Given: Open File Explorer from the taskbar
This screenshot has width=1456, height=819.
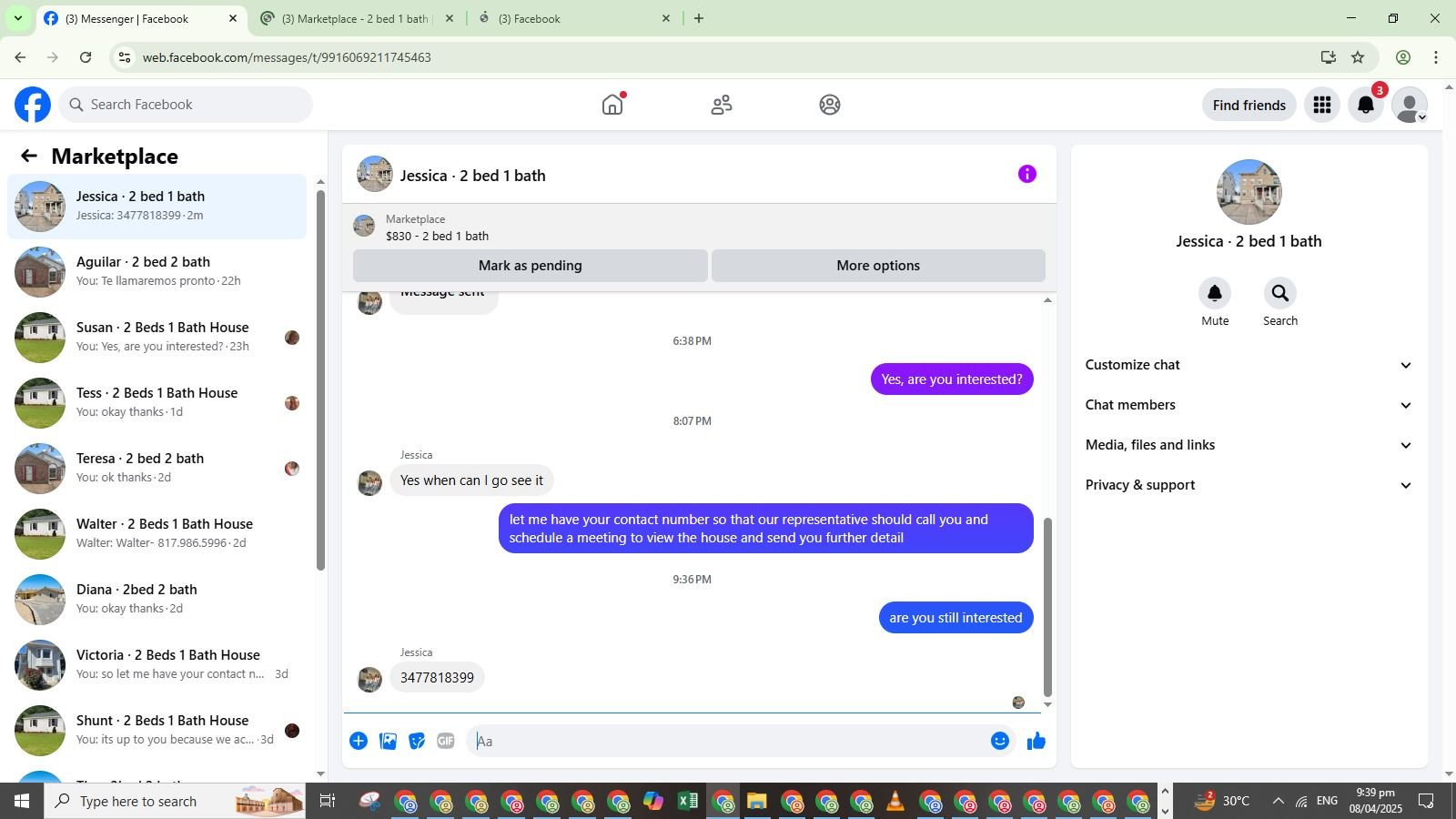Looking at the screenshot, I should (757, 801).
